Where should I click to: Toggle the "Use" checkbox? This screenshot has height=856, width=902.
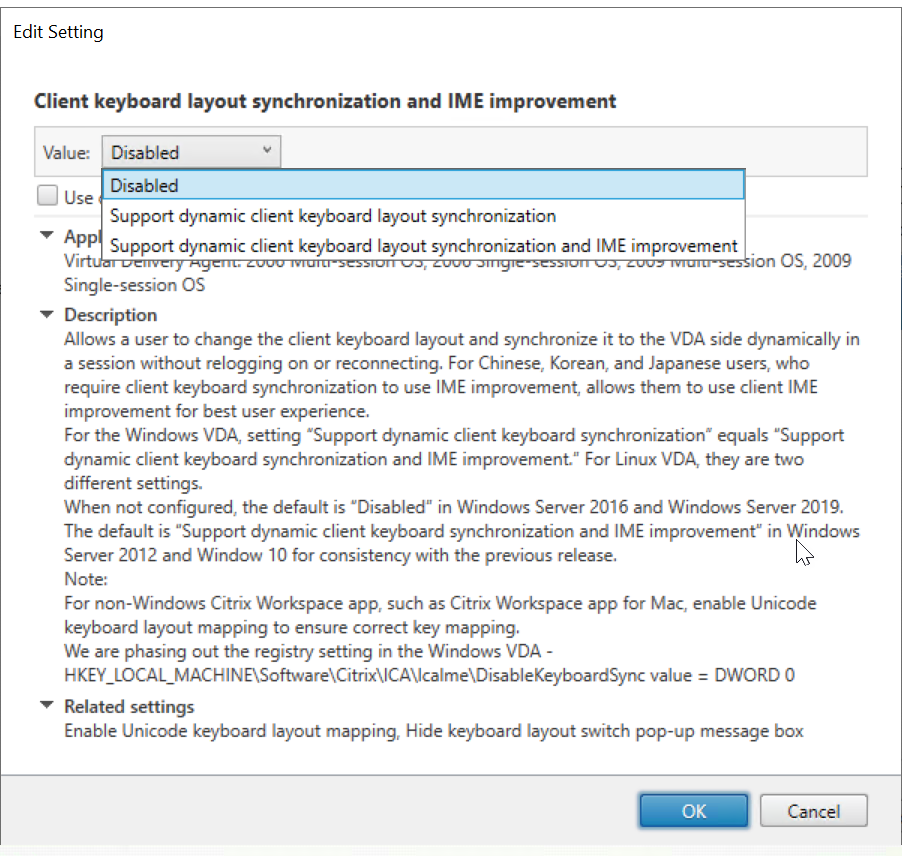(47, 195)
